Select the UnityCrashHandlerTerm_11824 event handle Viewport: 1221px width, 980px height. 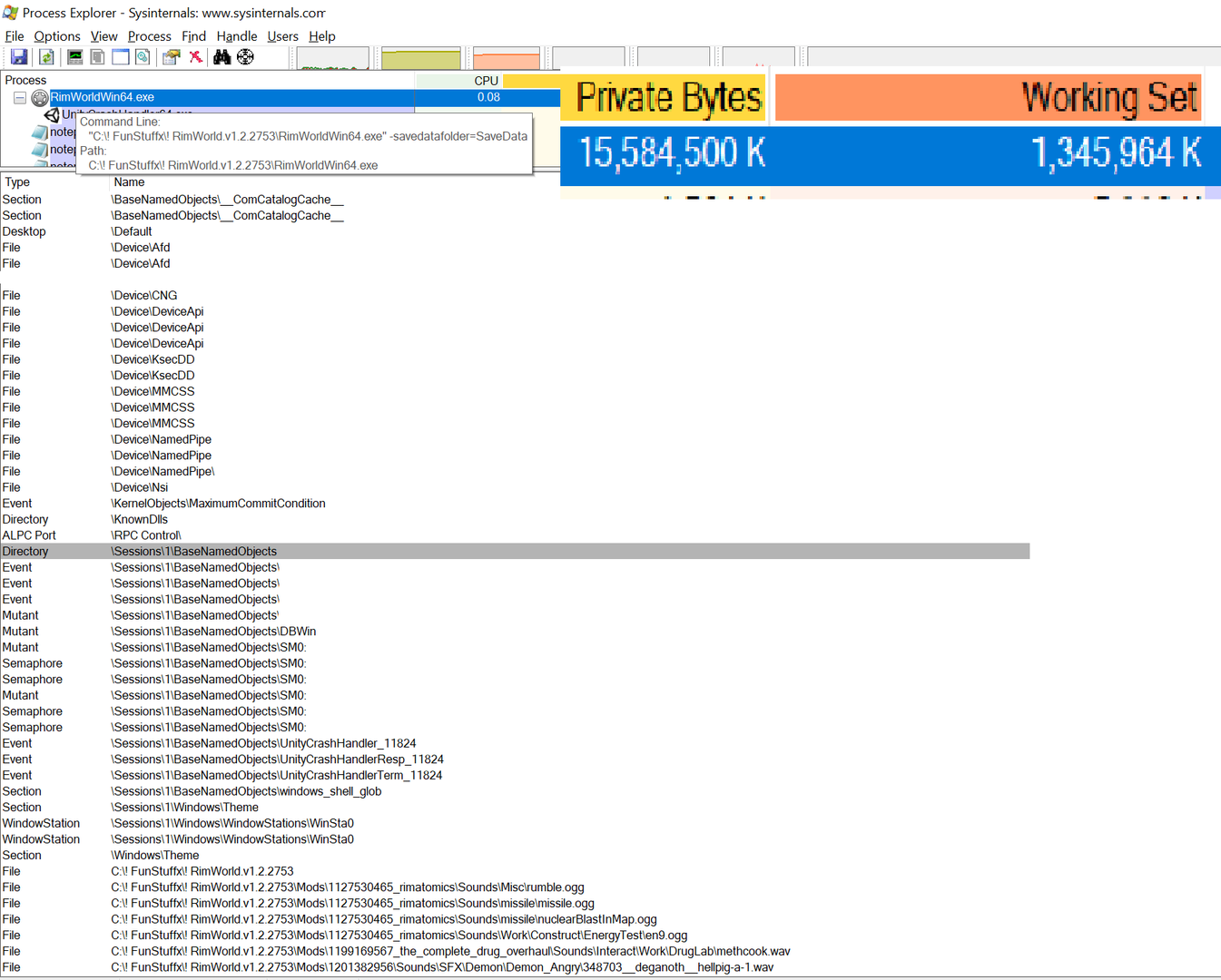pos(515,776)
